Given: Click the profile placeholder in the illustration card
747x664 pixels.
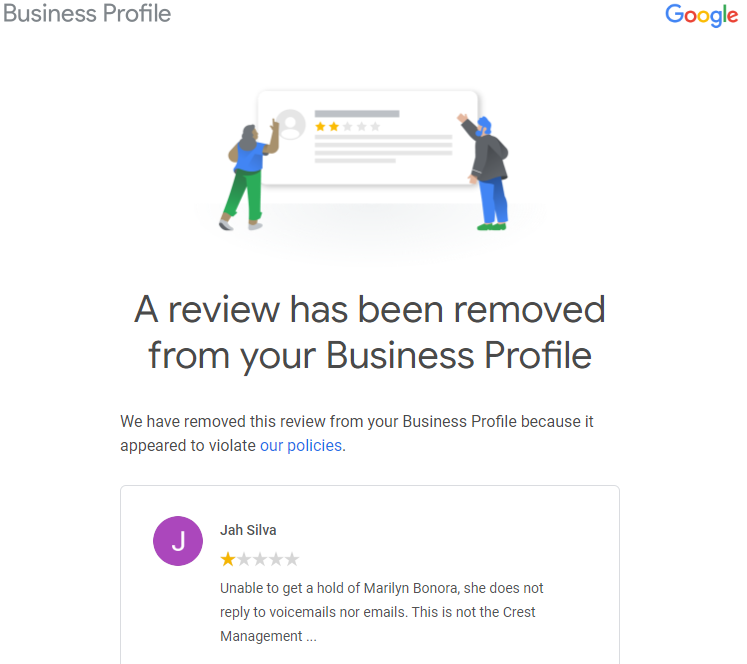Looking at the screenshot, I should coord(291,125).
